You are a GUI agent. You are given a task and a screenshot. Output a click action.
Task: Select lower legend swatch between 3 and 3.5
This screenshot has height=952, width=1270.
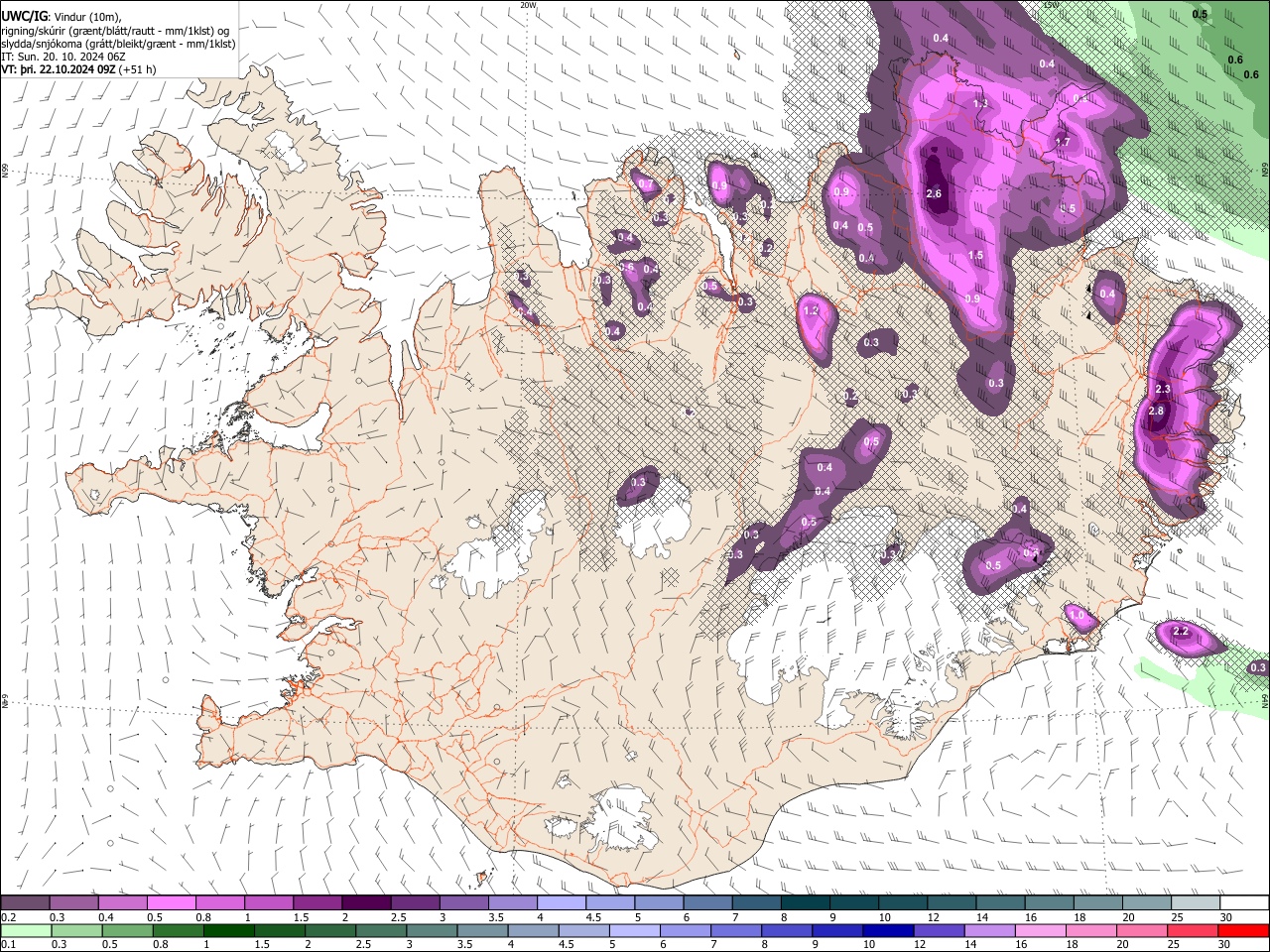tap(433, 930)
